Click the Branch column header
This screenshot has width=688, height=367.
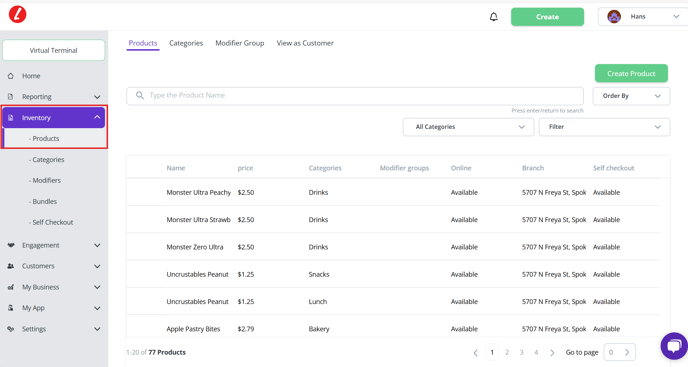533,168
